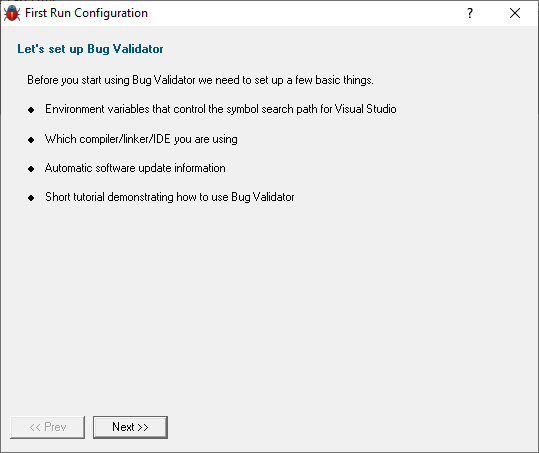Click the disabled << Prev button

pos(47,427)
